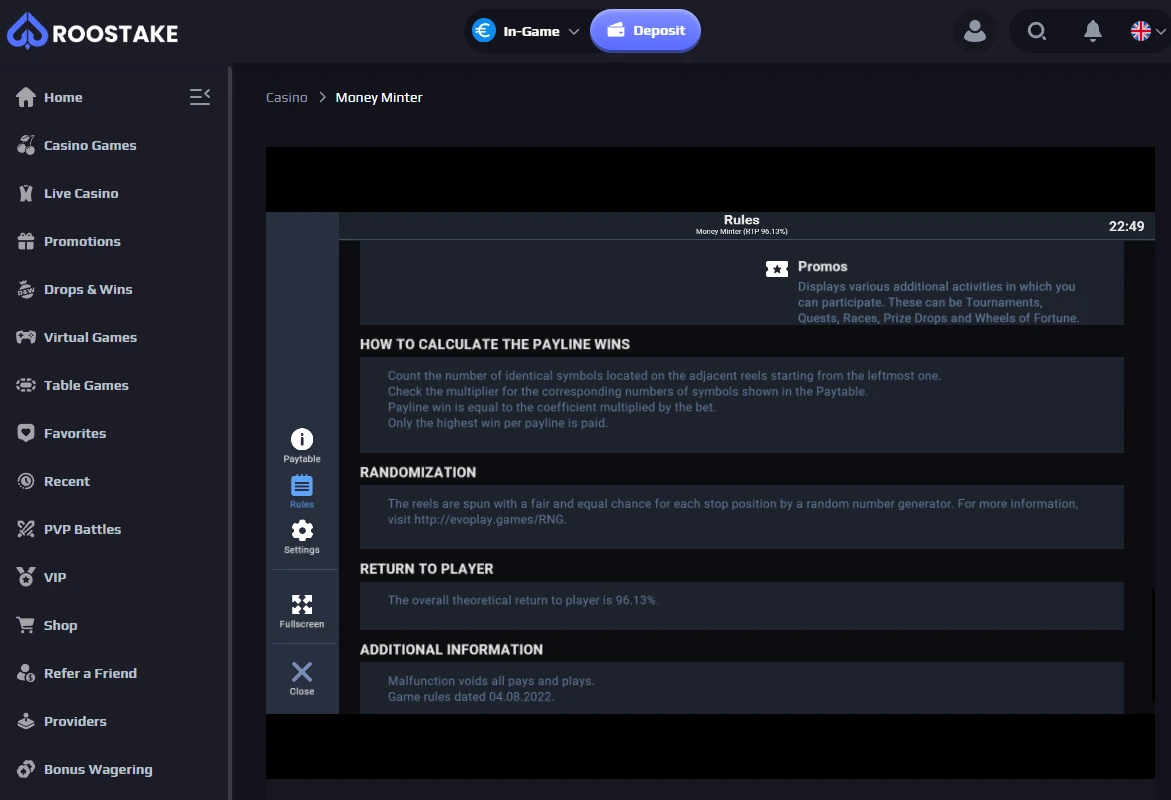Open the Promotions menu item
The height and width of the screenshot is (800, 1171).
82,241
